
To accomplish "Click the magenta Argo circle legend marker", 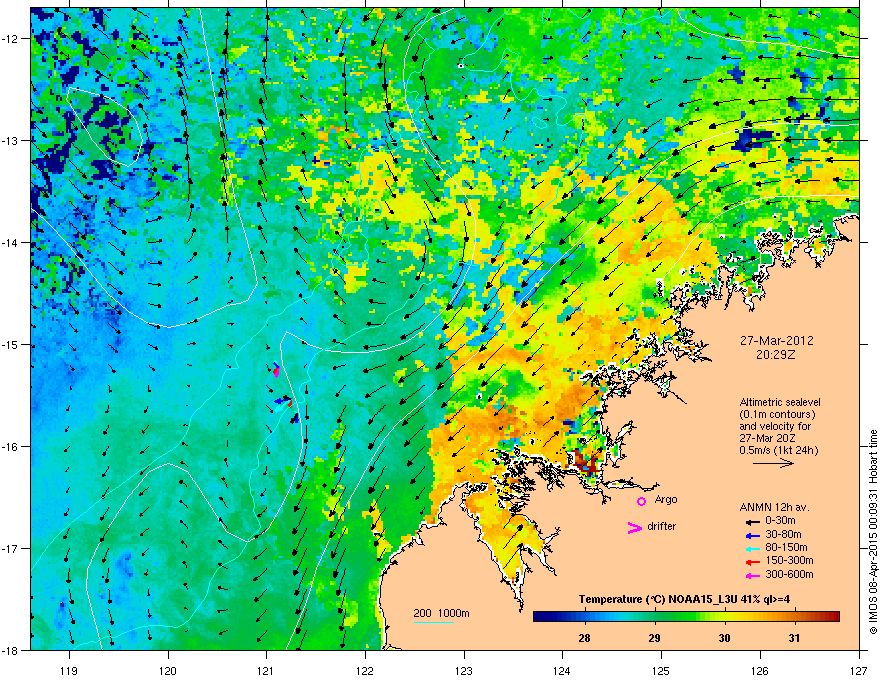I will (641, 501).
